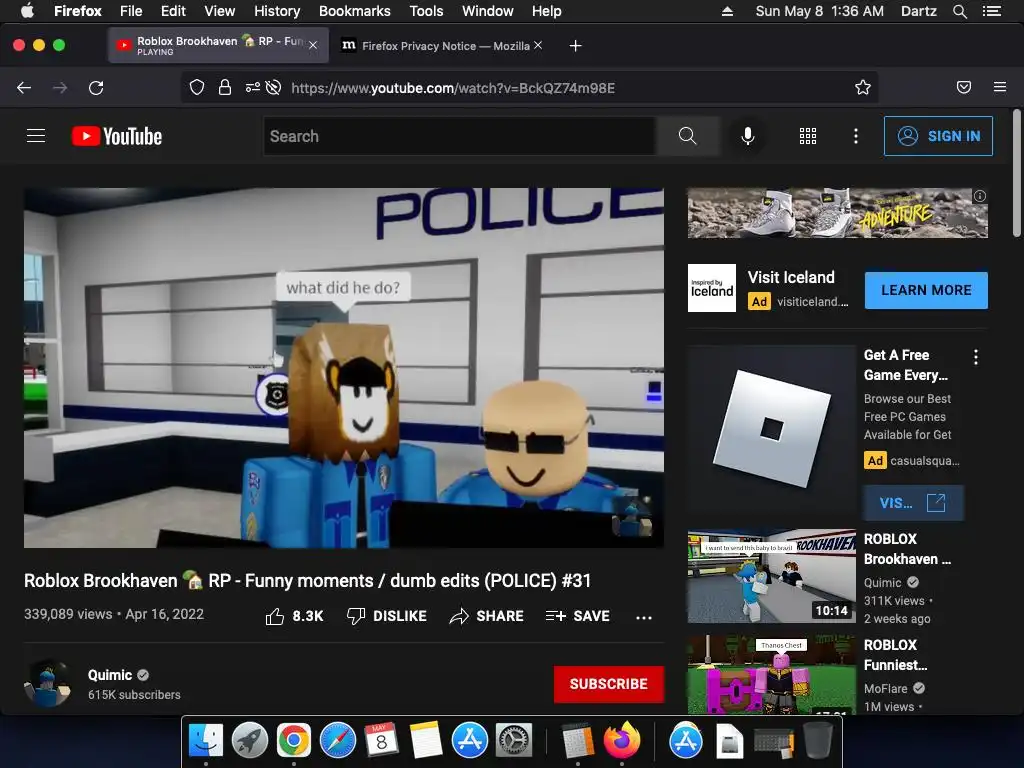Subscribe to the Quimic channel
The image size is (1024, 768).
609,684
